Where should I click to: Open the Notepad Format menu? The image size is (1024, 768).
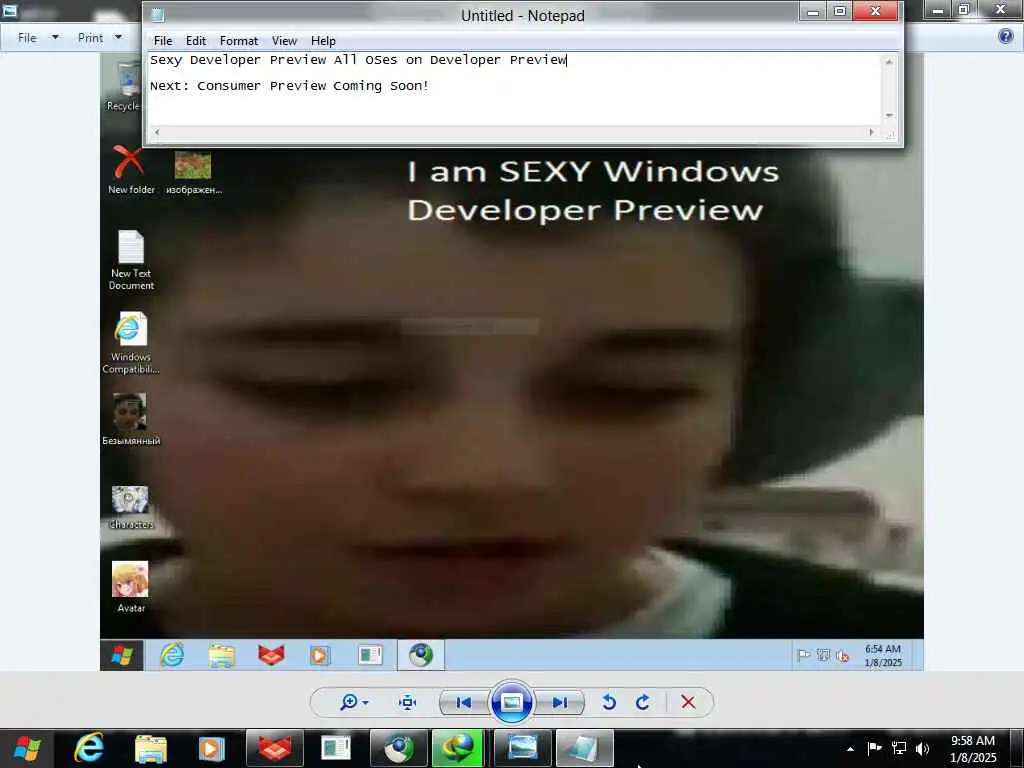[238, 40]
